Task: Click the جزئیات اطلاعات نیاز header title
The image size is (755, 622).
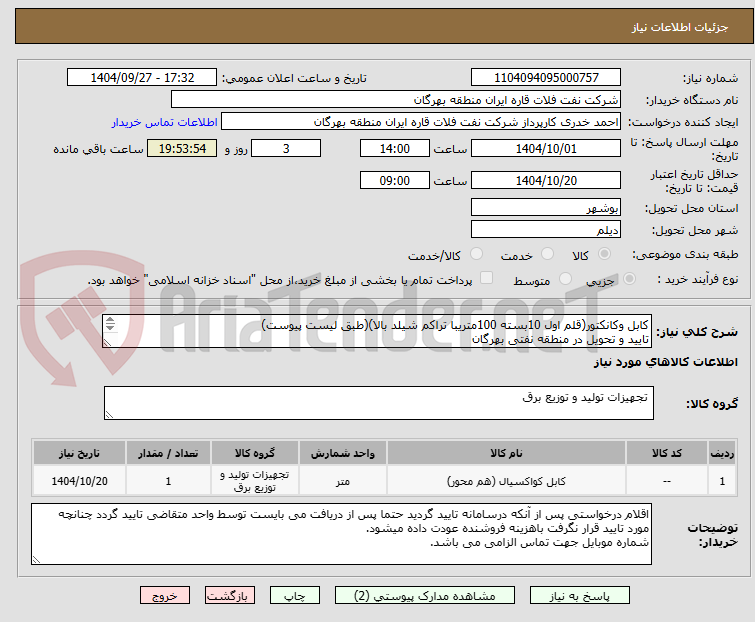Action: (679, 27)
